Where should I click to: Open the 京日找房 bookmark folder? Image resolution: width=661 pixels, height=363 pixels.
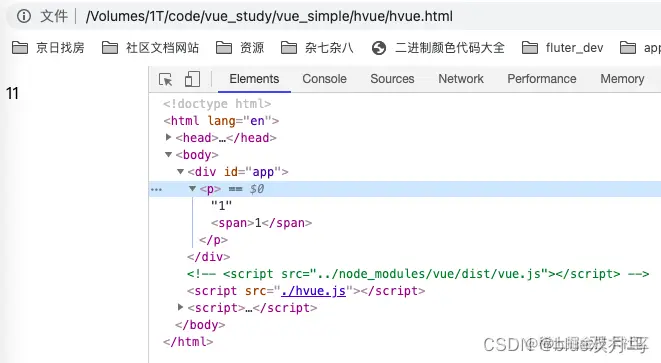pyautogui.click(x=48, y=48)
